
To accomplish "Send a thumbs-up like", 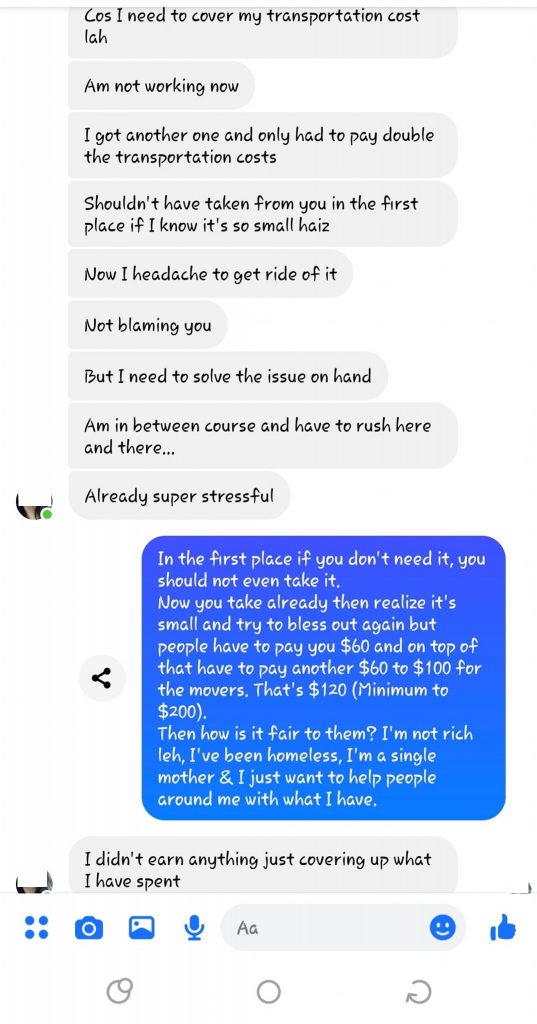I will (x=502, y=927).
